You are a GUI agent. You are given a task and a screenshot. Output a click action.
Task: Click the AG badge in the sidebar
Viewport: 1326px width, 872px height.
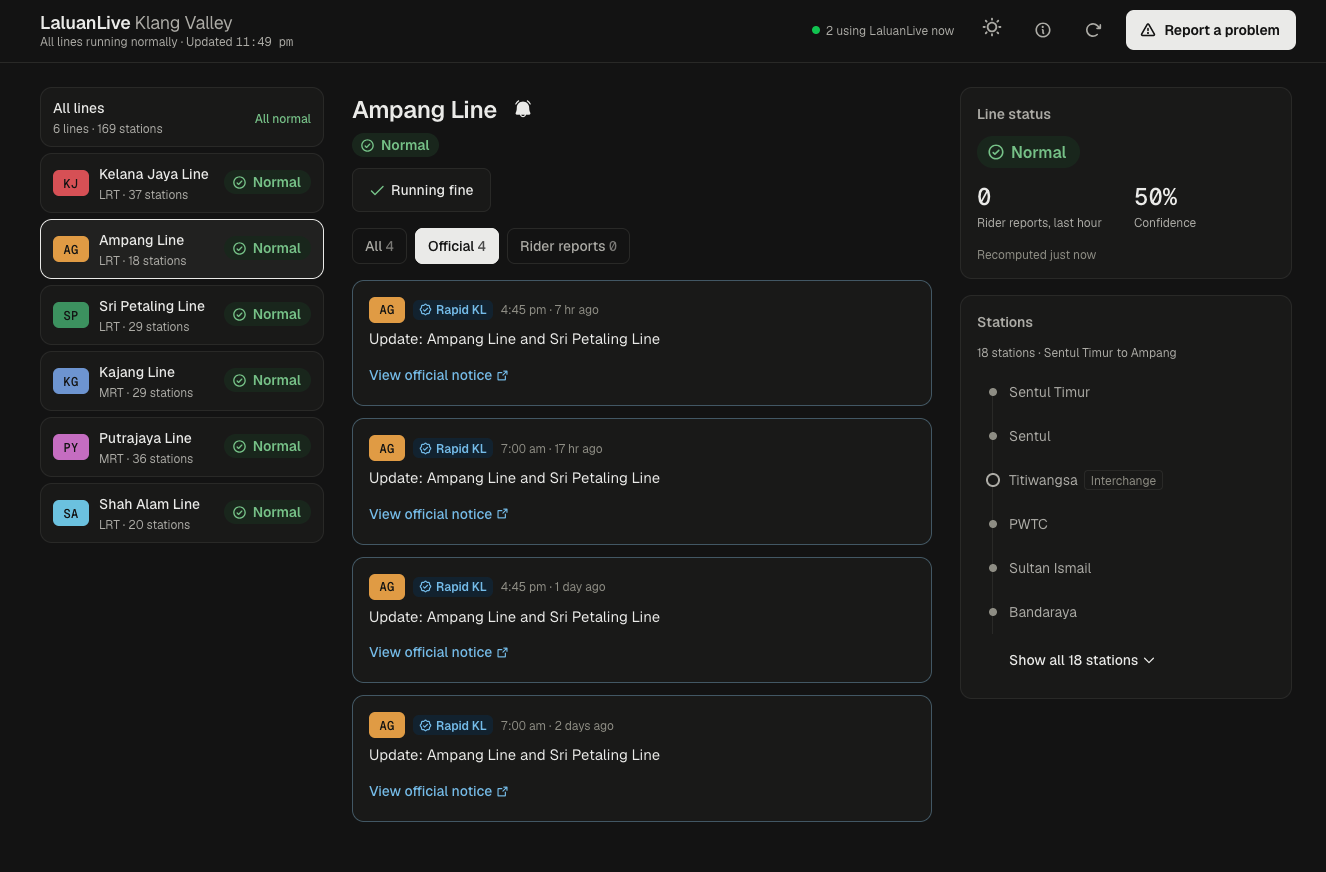(71, 249)
